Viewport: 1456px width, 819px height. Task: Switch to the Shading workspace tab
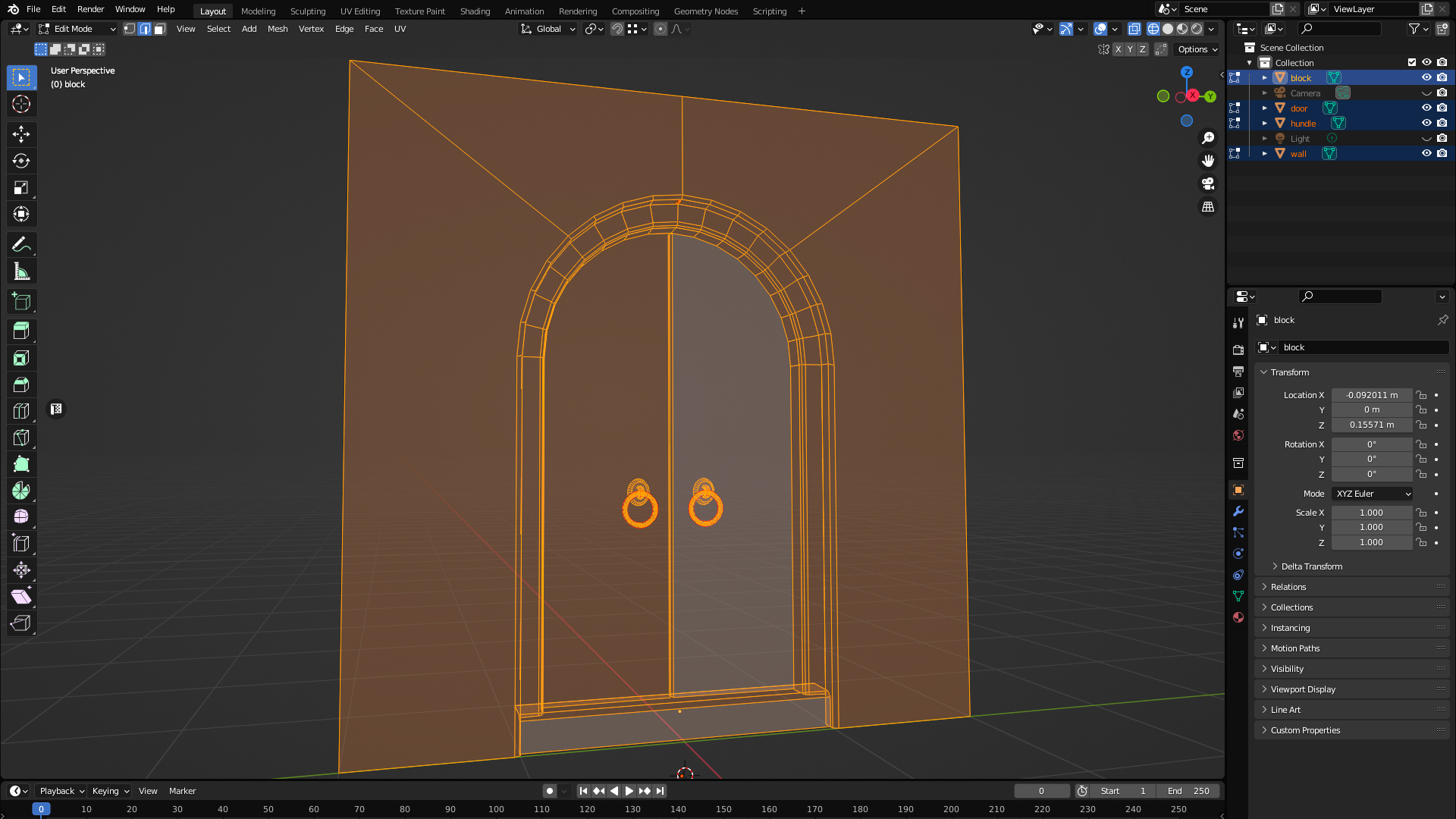pos(475,11)
